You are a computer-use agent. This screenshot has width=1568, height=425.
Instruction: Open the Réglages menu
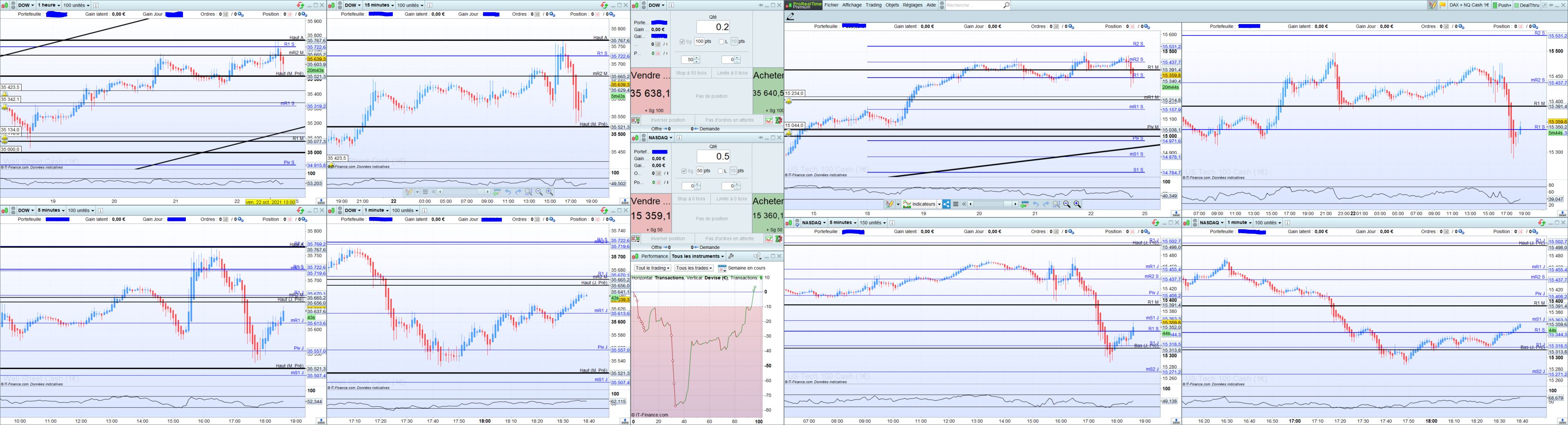912,5
